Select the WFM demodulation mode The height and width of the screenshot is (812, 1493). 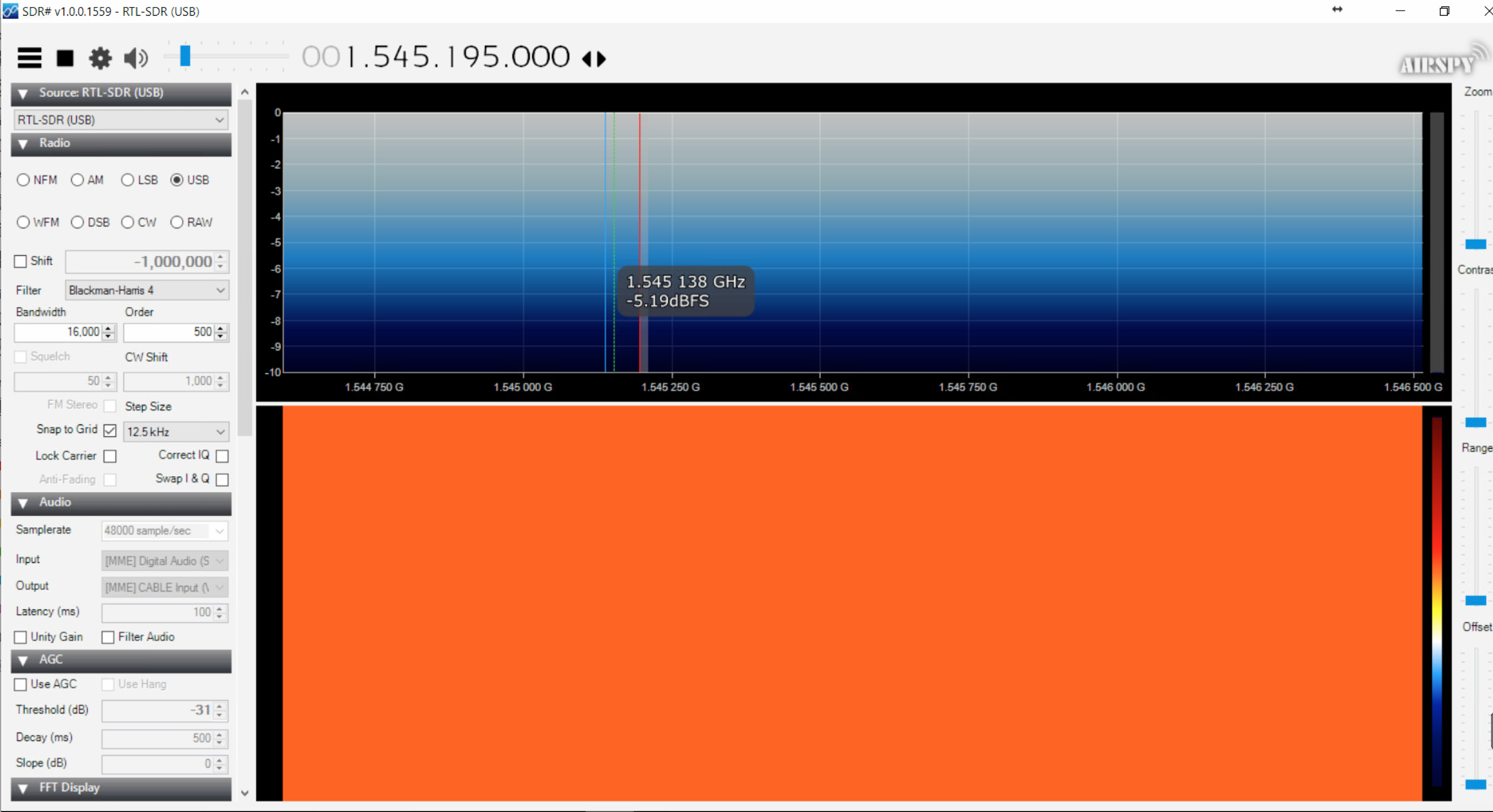pyautogui.click(x=23, y=223)
